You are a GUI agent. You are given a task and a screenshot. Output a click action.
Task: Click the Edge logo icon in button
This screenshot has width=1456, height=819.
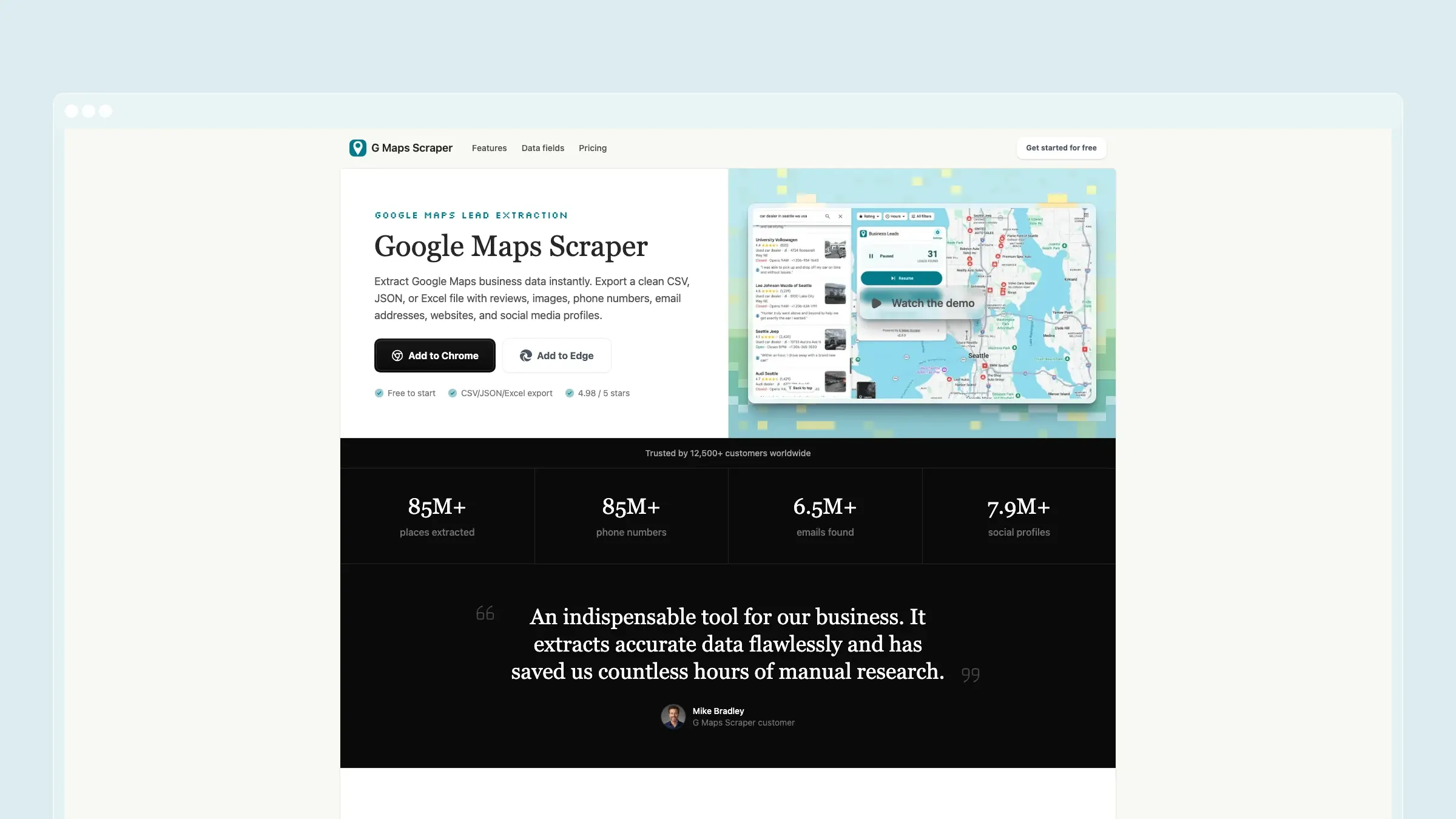[526, 356]
